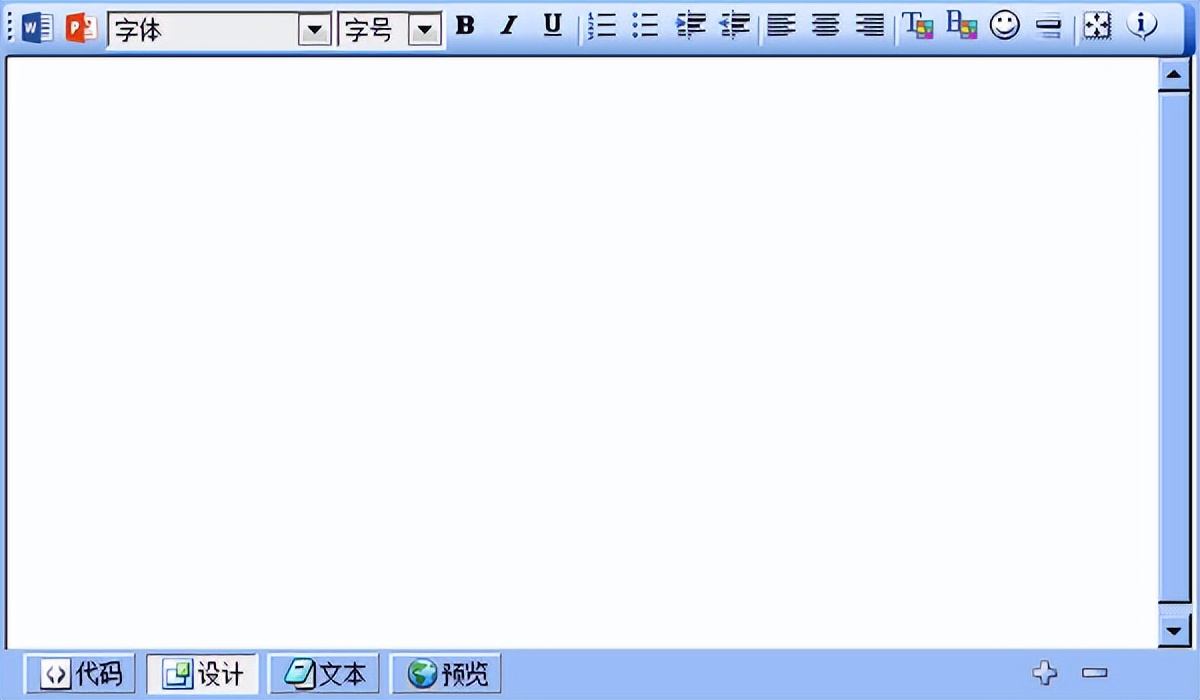Toggle underline formatting
This screenshot has height=700, width=1200.
(553, 26)
